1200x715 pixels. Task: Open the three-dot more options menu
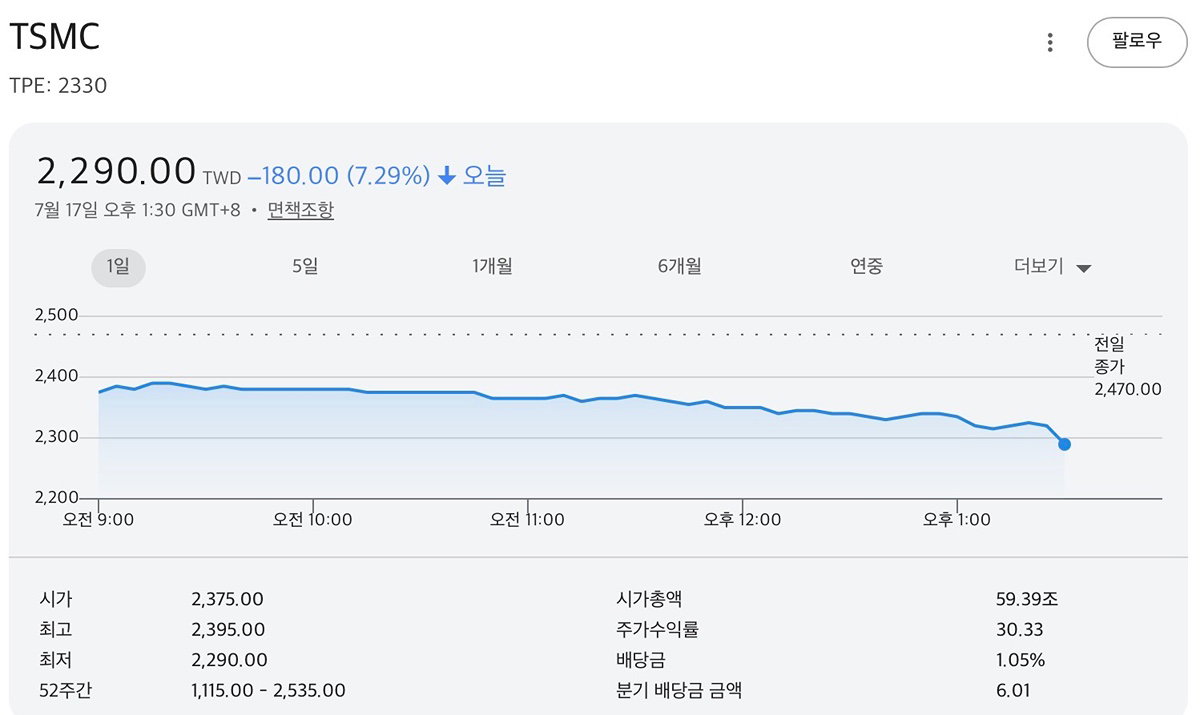(x=1049, y=42)
